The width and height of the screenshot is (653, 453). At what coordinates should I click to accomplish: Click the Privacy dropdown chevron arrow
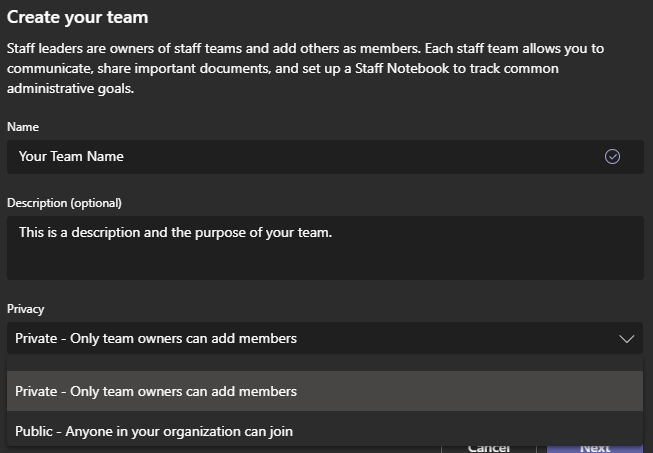click(x=627, y=339)
